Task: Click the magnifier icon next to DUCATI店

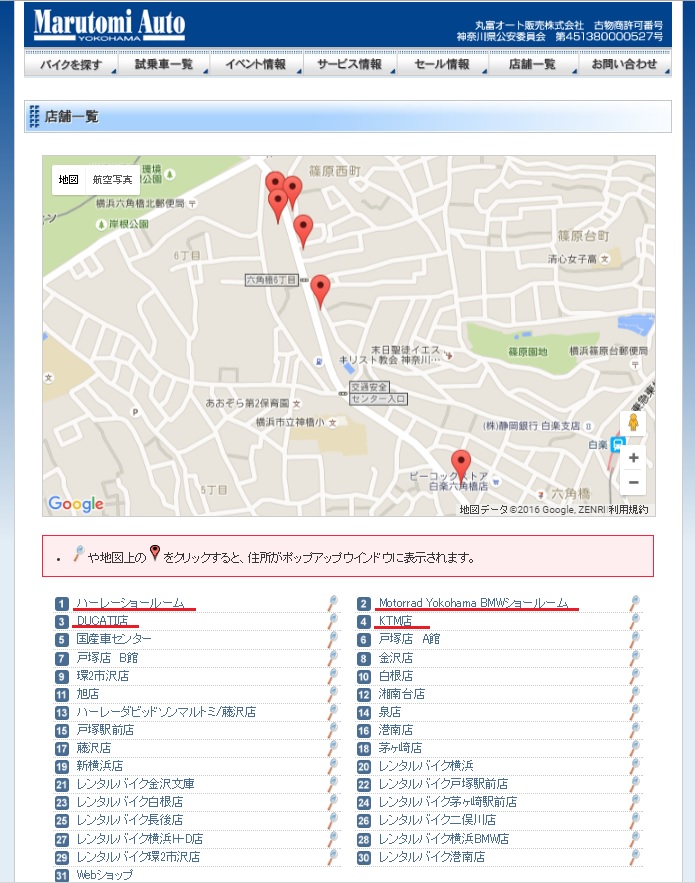Action: tap(333, 621)
